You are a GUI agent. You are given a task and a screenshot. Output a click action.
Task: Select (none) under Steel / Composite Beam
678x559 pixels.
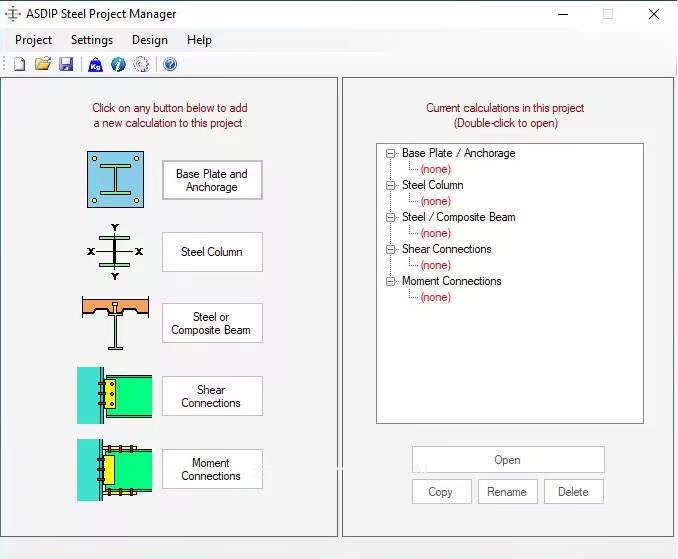pyautogui.click(x=435, y=233)
